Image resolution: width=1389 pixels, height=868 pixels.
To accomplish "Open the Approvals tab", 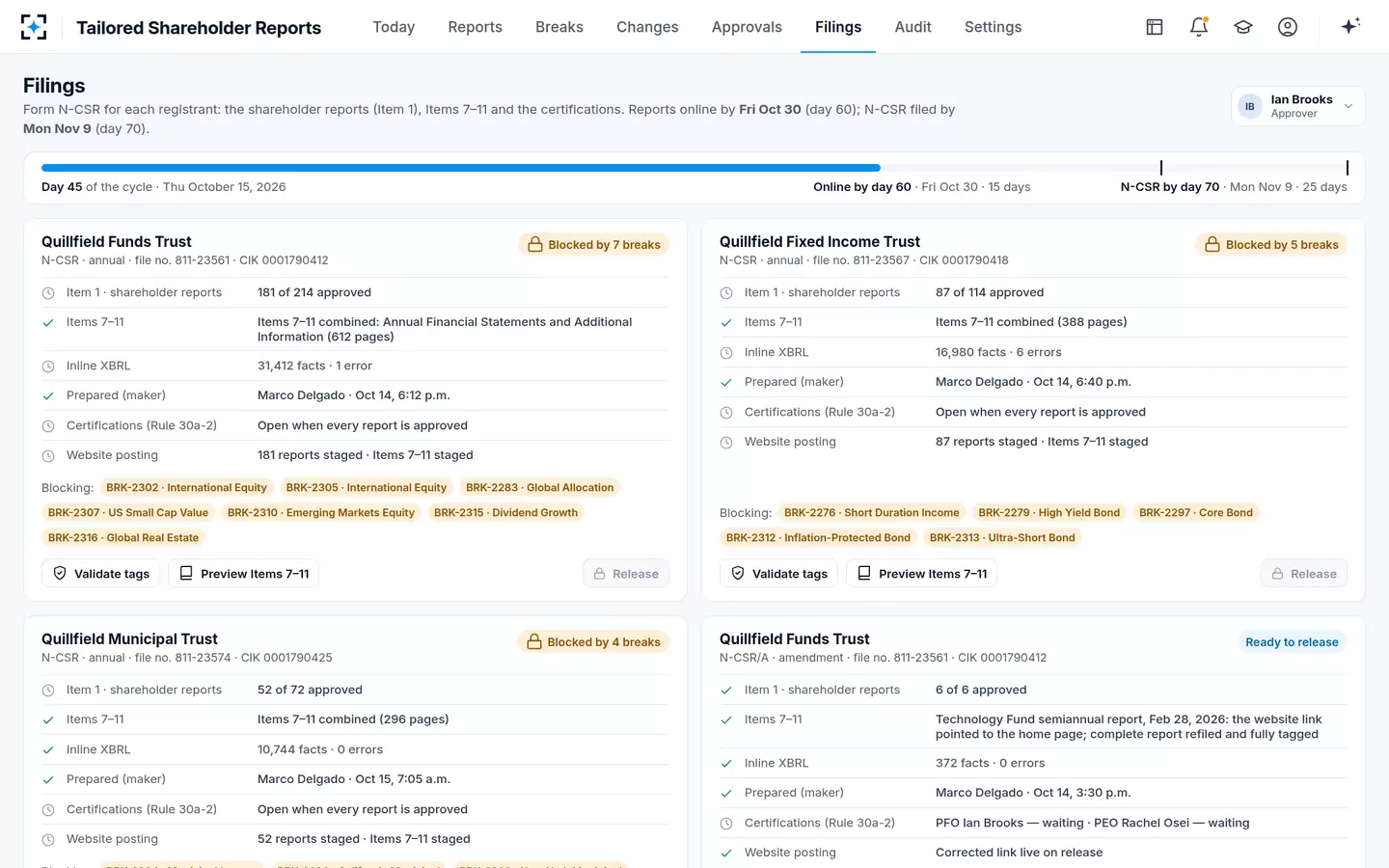I will 747,27.
